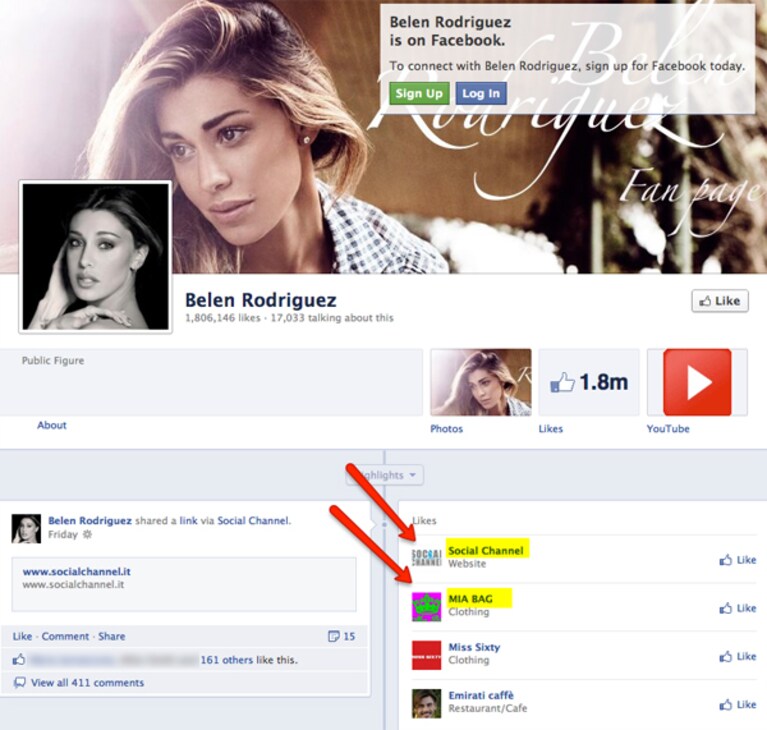Click Comment under the shared post
This screenshot has height=730, width=767.
65,636
